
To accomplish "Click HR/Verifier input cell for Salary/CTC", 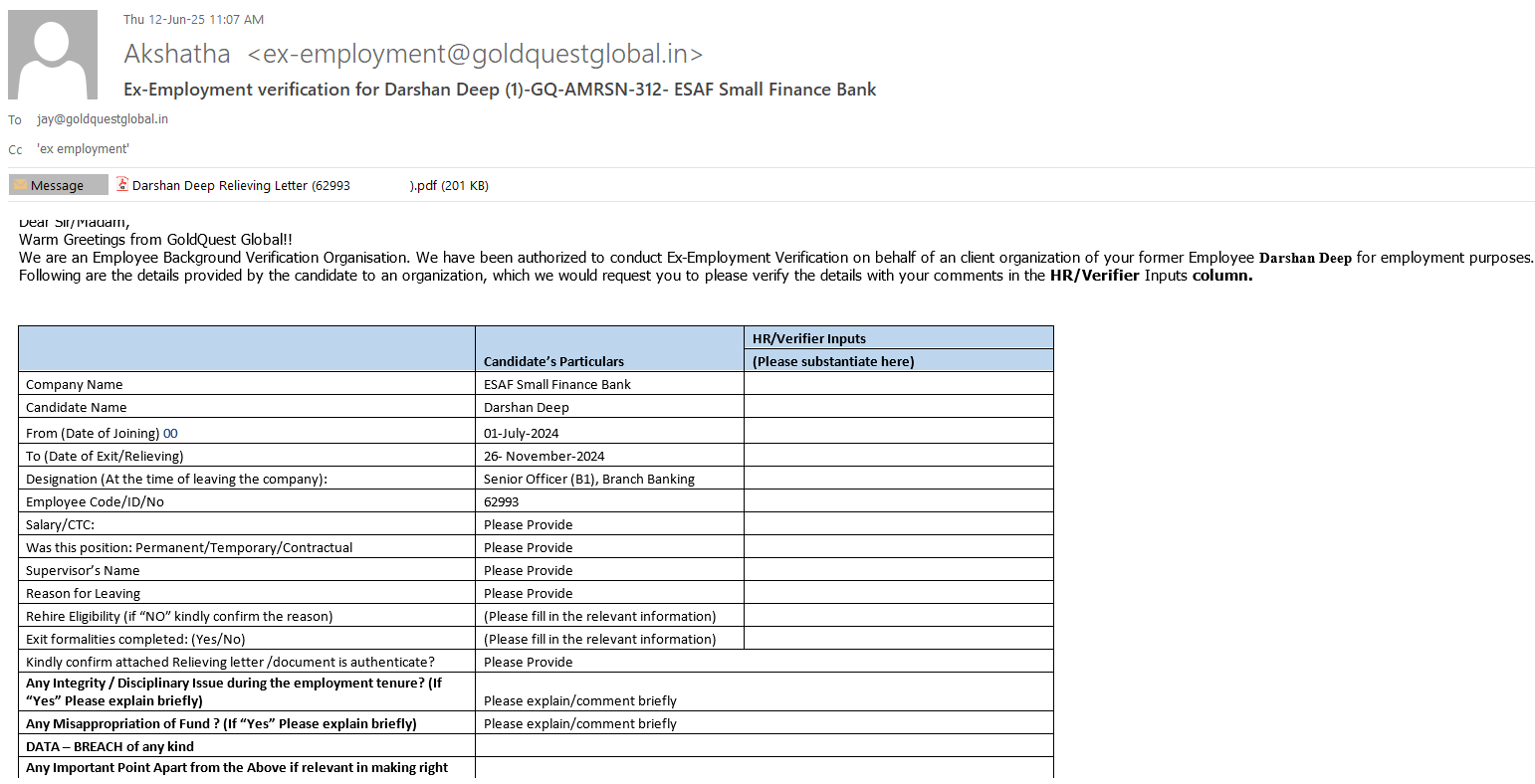I will coord(899,524).
